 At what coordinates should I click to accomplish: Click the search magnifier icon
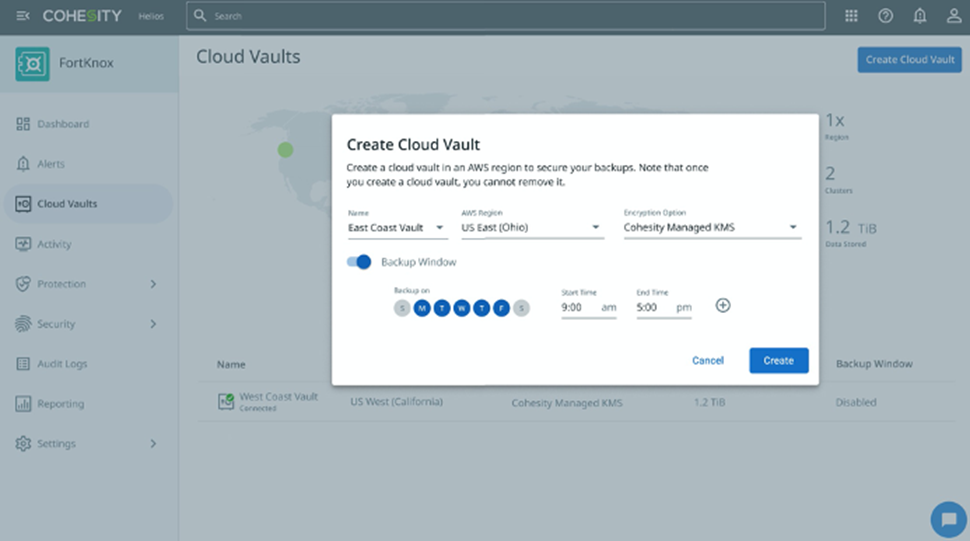point(200,15)
